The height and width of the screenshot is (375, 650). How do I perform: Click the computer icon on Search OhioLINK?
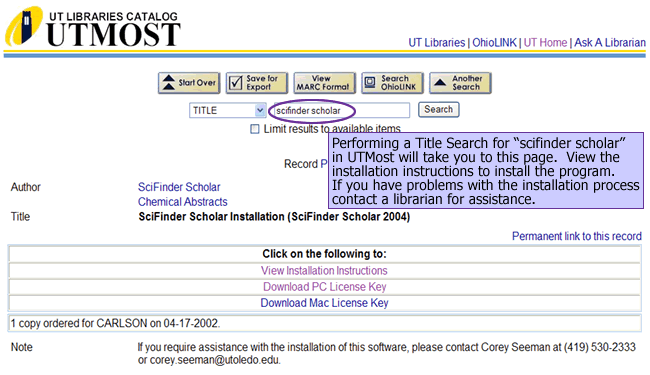[x=370, y=82]
